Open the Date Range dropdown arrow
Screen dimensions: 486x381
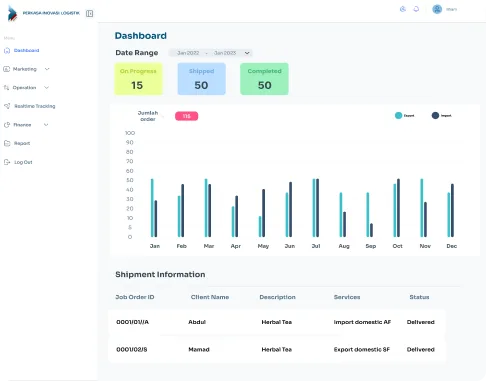pyautogui.click(x=247, y=53)
